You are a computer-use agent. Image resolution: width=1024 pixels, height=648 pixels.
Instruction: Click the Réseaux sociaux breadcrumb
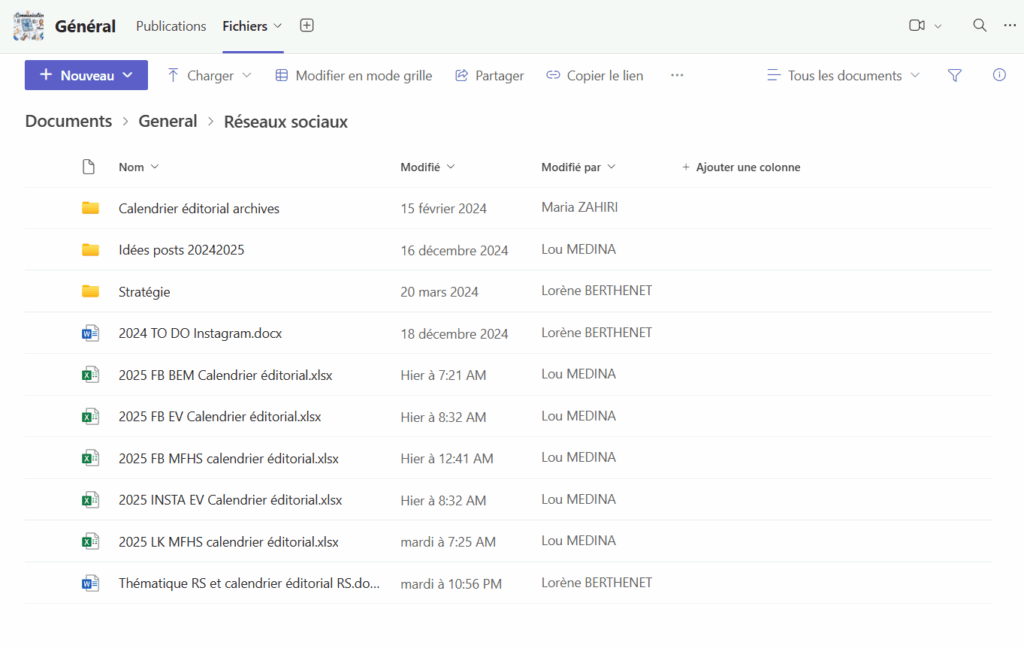click(286, 122)
